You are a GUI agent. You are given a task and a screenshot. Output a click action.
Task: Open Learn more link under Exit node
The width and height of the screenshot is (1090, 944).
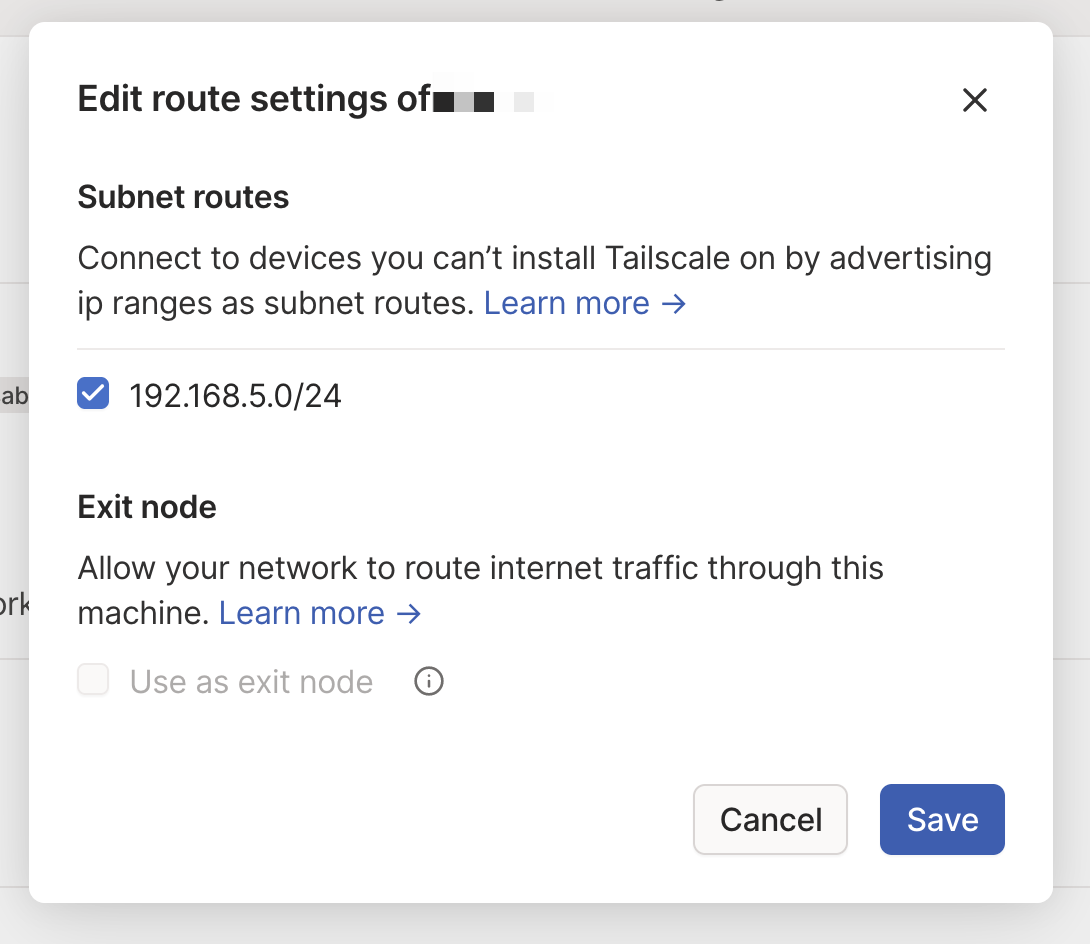coord(302,613)
